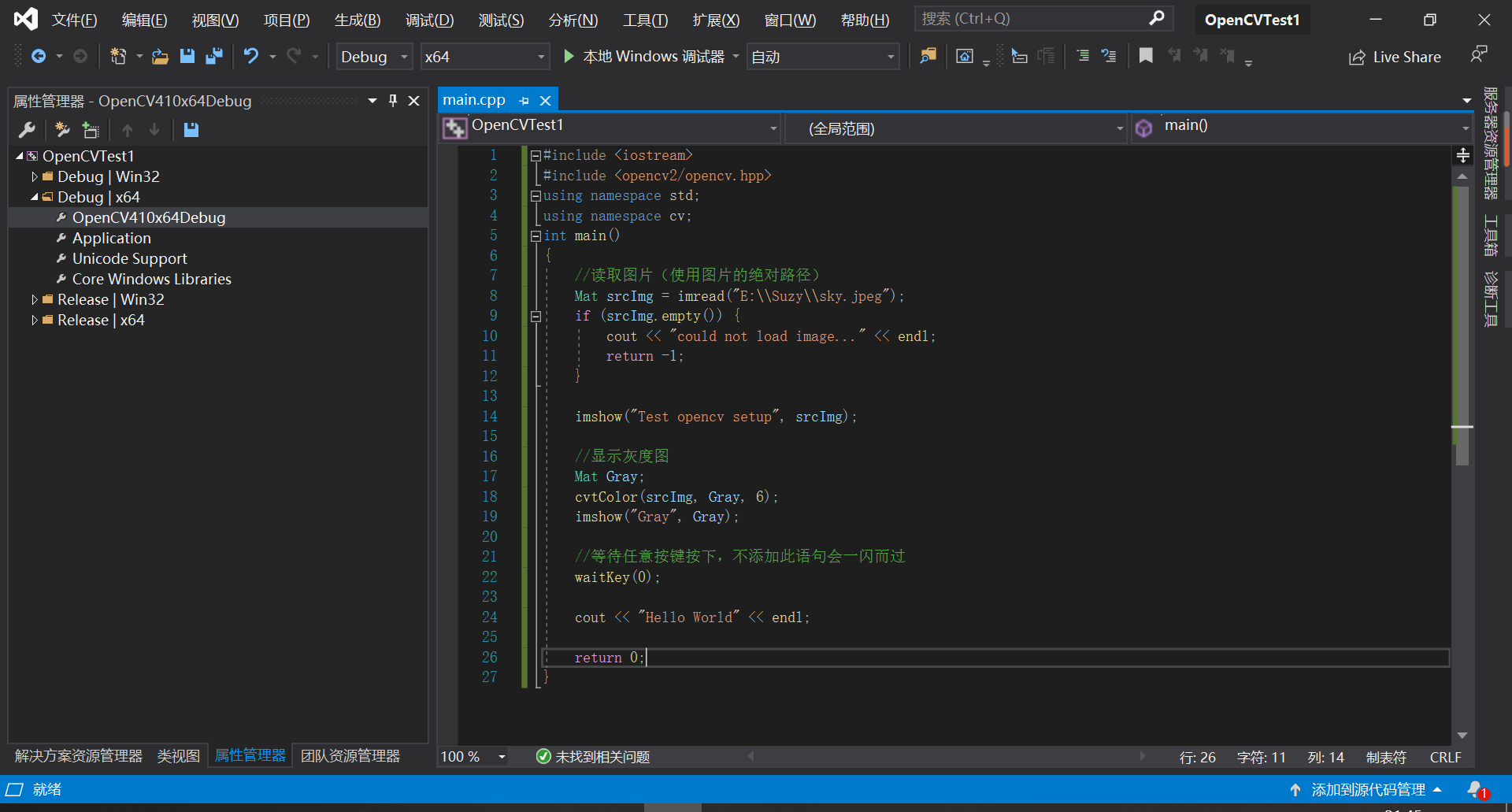Collapse the main() function code block
This screenshot has height=812, width=1512.
pyautogui.click(x=535, y=236)
